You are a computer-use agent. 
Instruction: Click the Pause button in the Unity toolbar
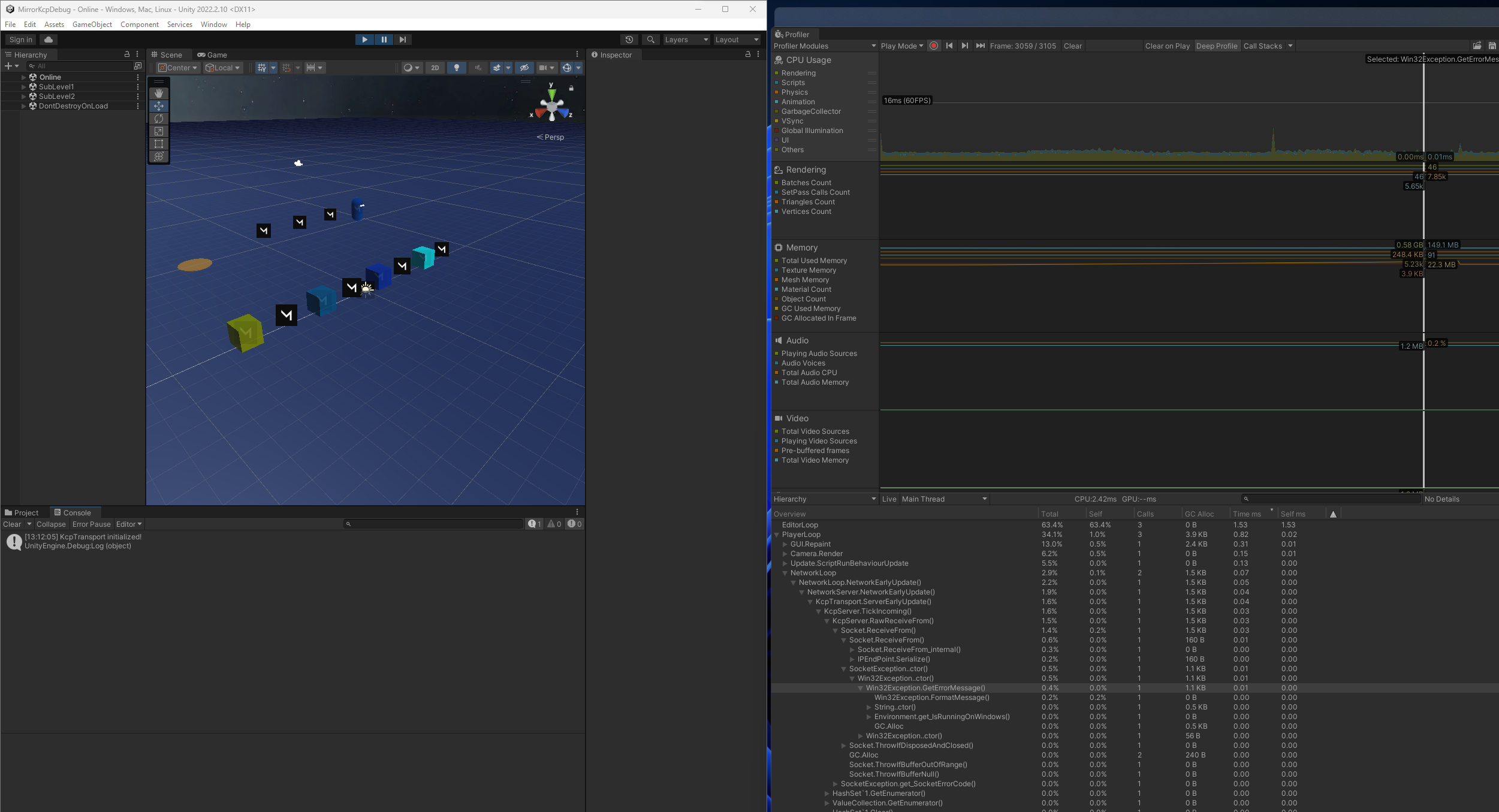384,40
